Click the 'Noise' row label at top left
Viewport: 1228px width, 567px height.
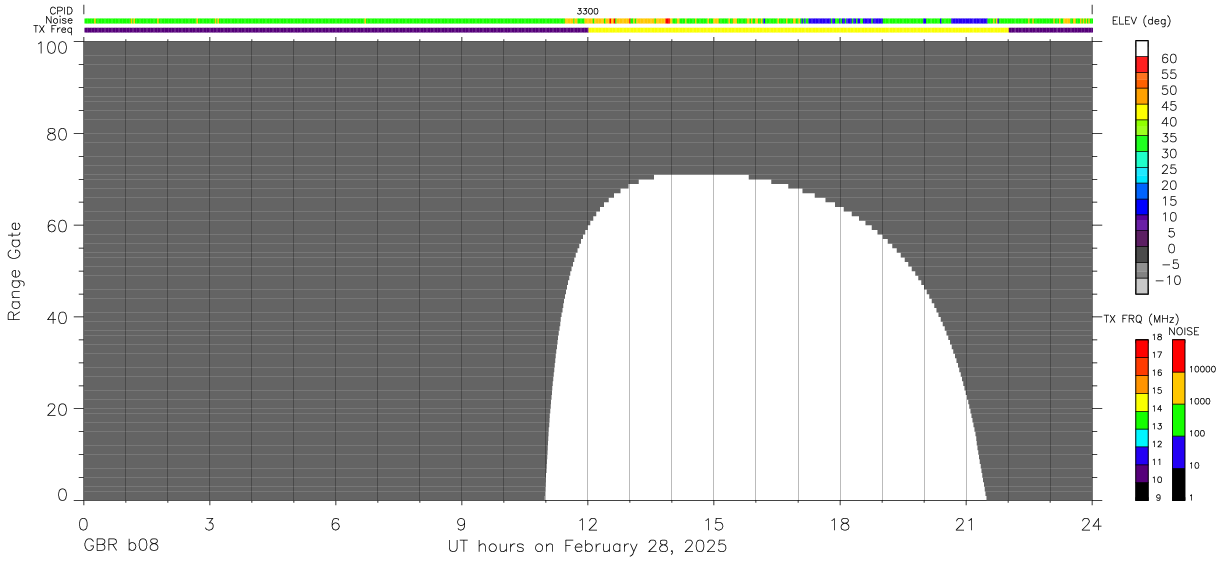pos(59,20)
